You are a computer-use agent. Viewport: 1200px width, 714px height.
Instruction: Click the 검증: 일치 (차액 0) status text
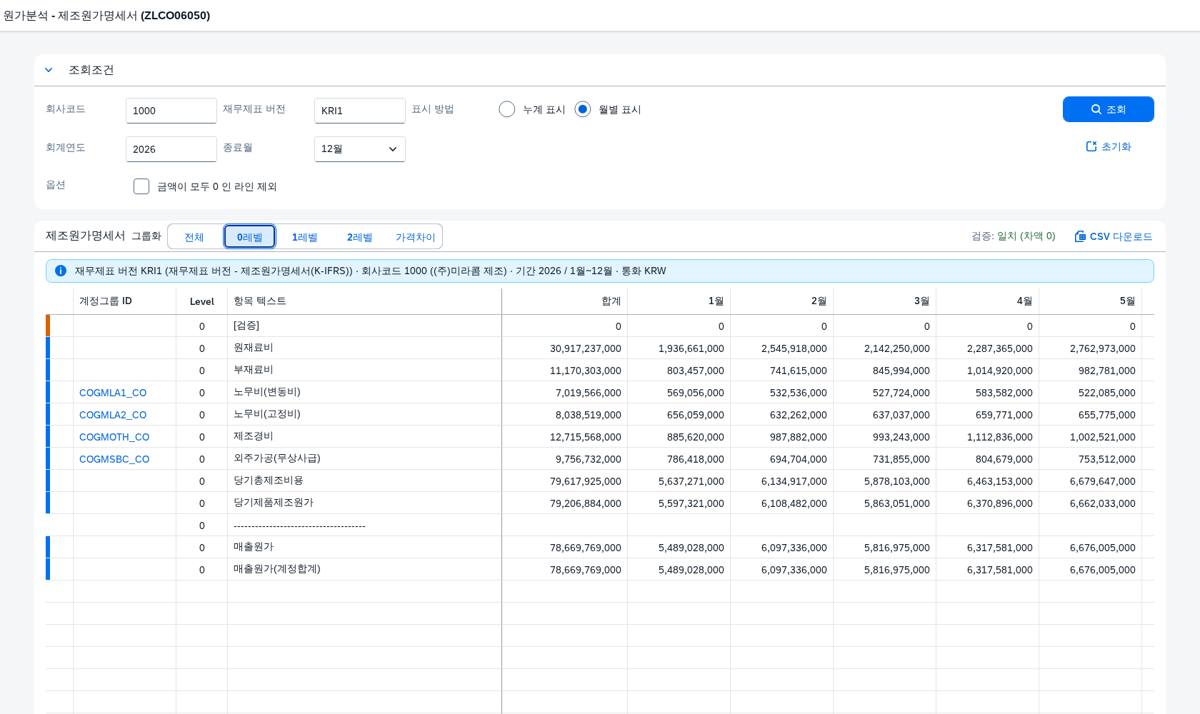(x=1013, y=237)
